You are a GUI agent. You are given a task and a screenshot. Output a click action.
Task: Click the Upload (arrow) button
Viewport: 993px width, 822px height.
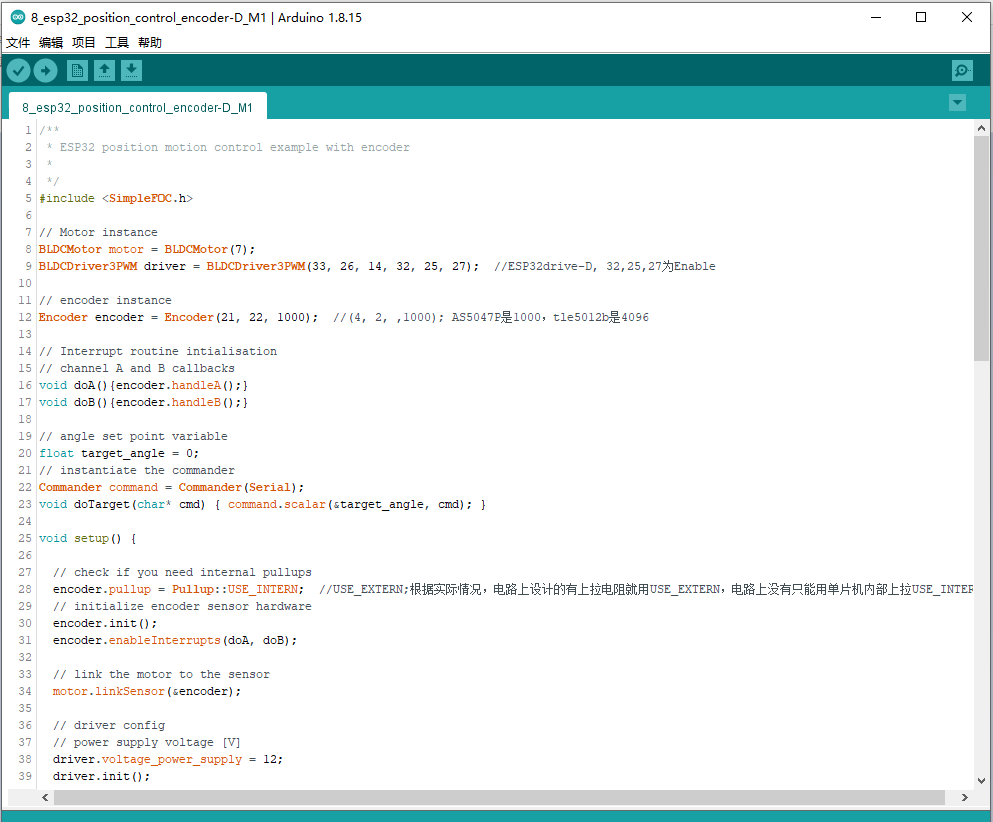click(x=46, y=70)
